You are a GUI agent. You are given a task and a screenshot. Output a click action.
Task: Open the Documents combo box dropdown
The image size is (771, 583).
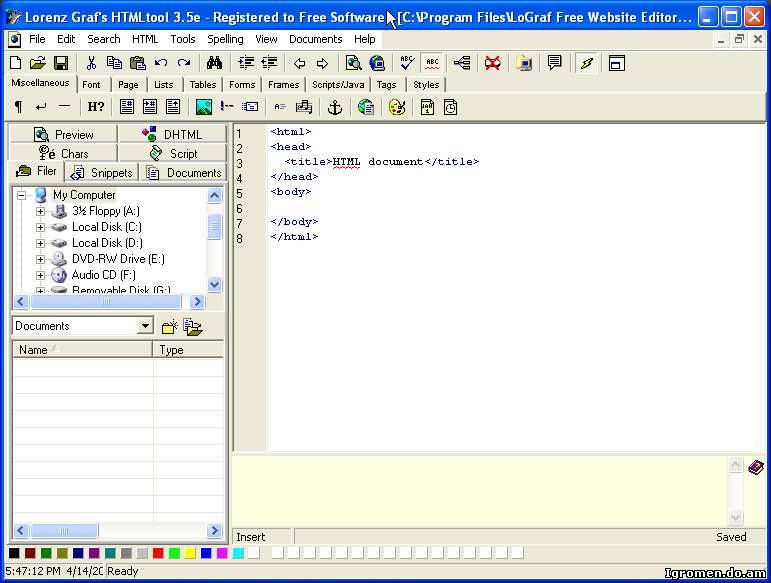pos(145,326)
